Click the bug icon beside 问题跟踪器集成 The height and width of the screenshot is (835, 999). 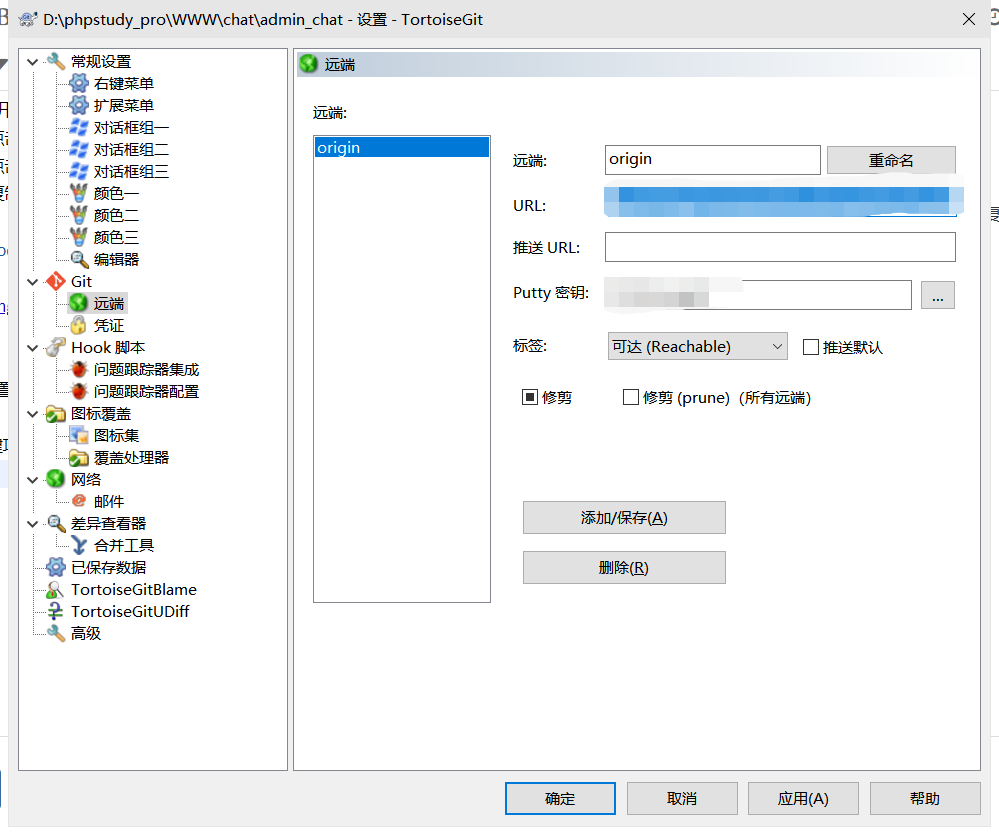[78, 369]
